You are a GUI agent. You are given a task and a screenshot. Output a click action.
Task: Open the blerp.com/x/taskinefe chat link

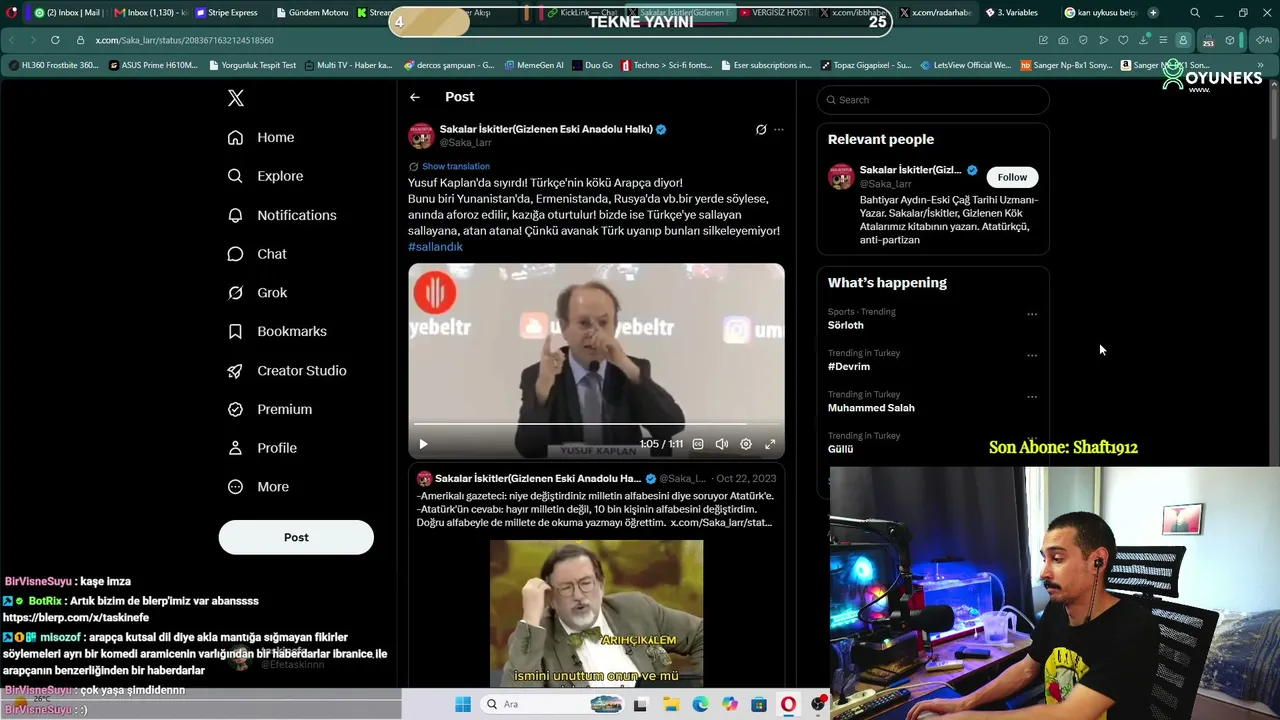click(x=76, y=618)
